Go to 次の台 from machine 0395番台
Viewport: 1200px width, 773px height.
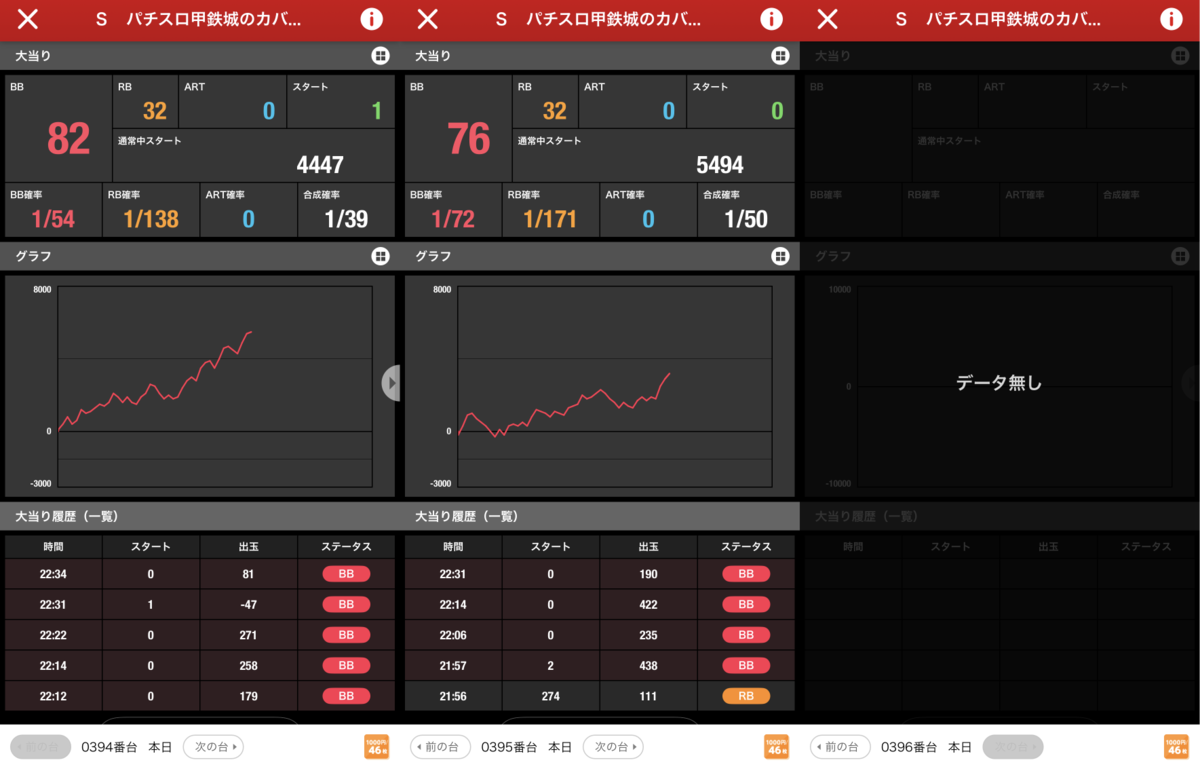[613, 747]
